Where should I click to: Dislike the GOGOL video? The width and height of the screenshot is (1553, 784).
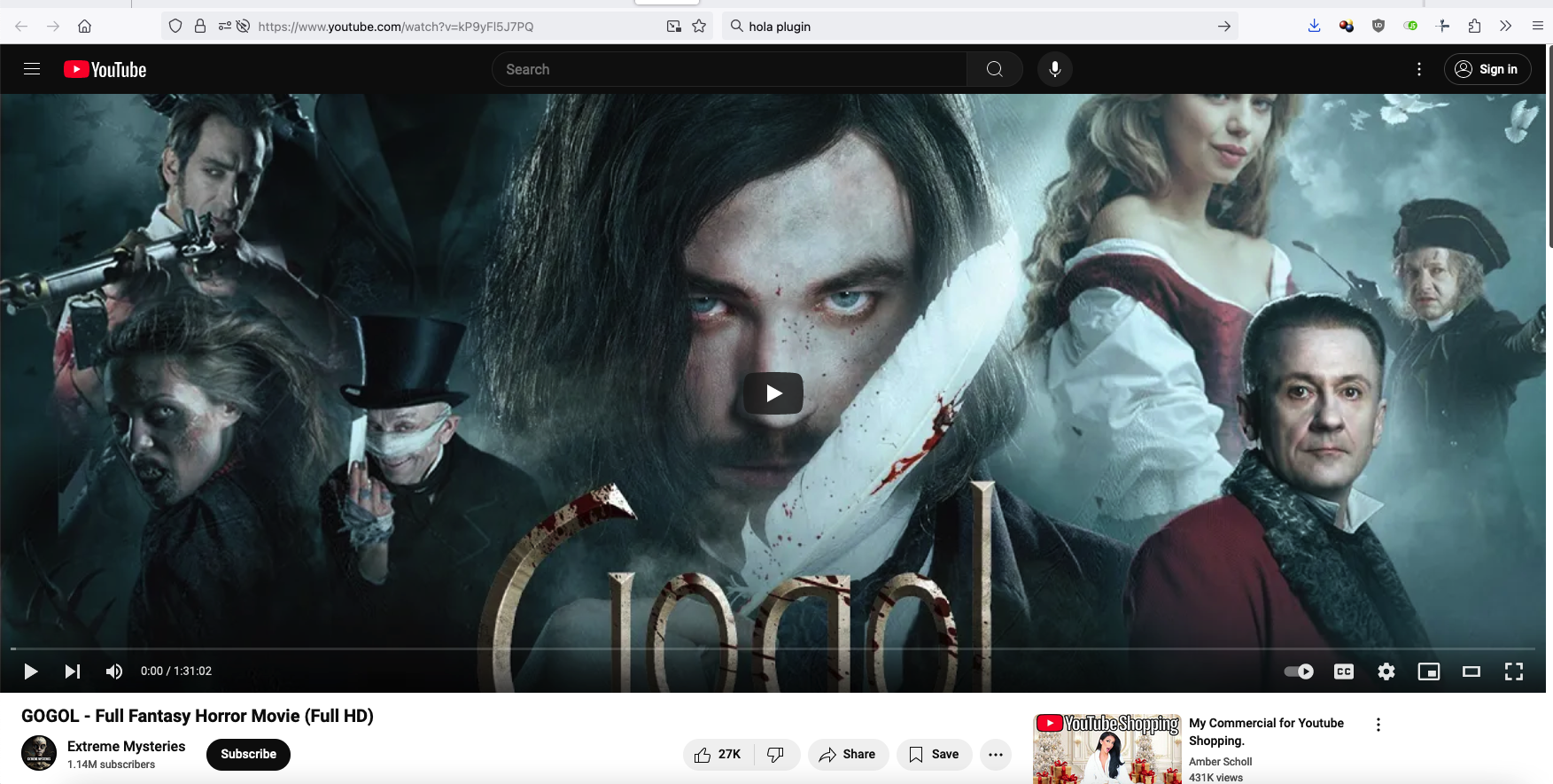pos(777,755)
